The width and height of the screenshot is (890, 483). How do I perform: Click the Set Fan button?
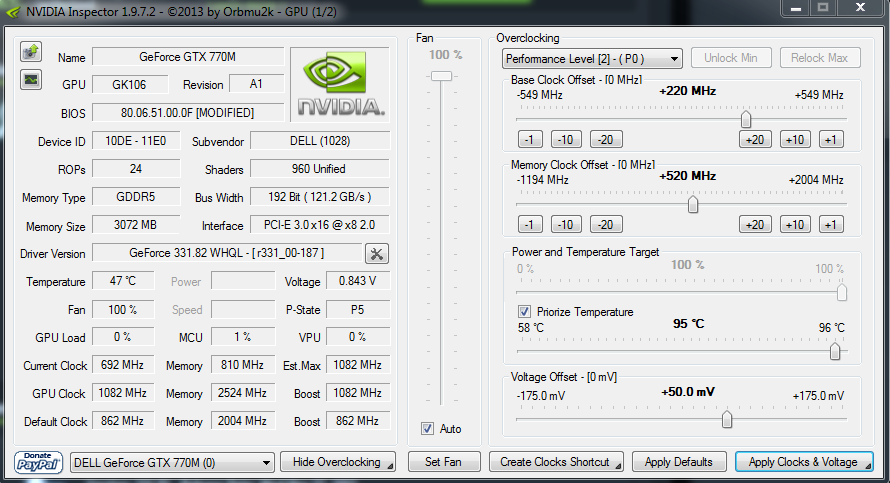444,462
